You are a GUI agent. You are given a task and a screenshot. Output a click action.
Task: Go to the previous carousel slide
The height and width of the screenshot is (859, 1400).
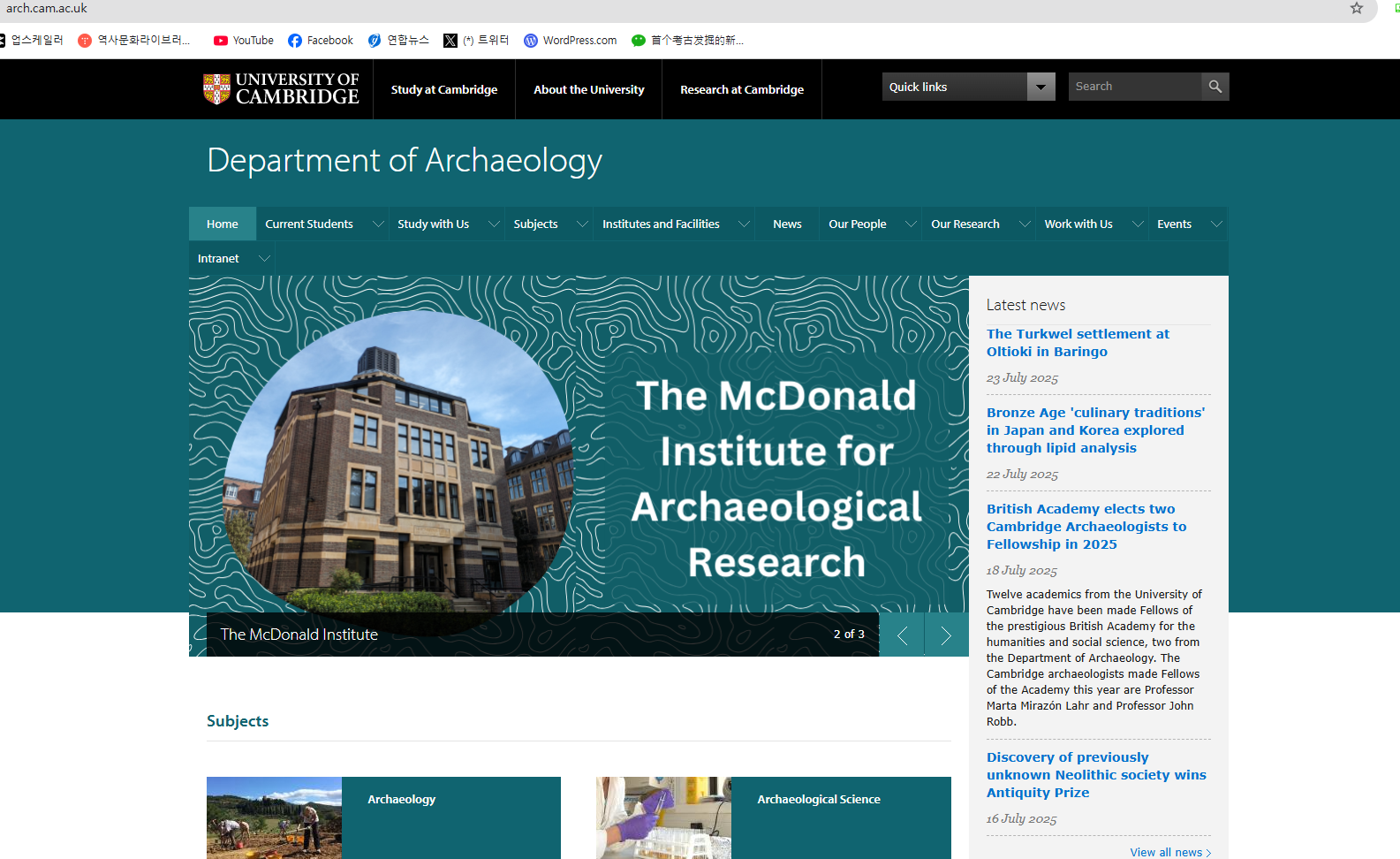(x=902, y=635)
